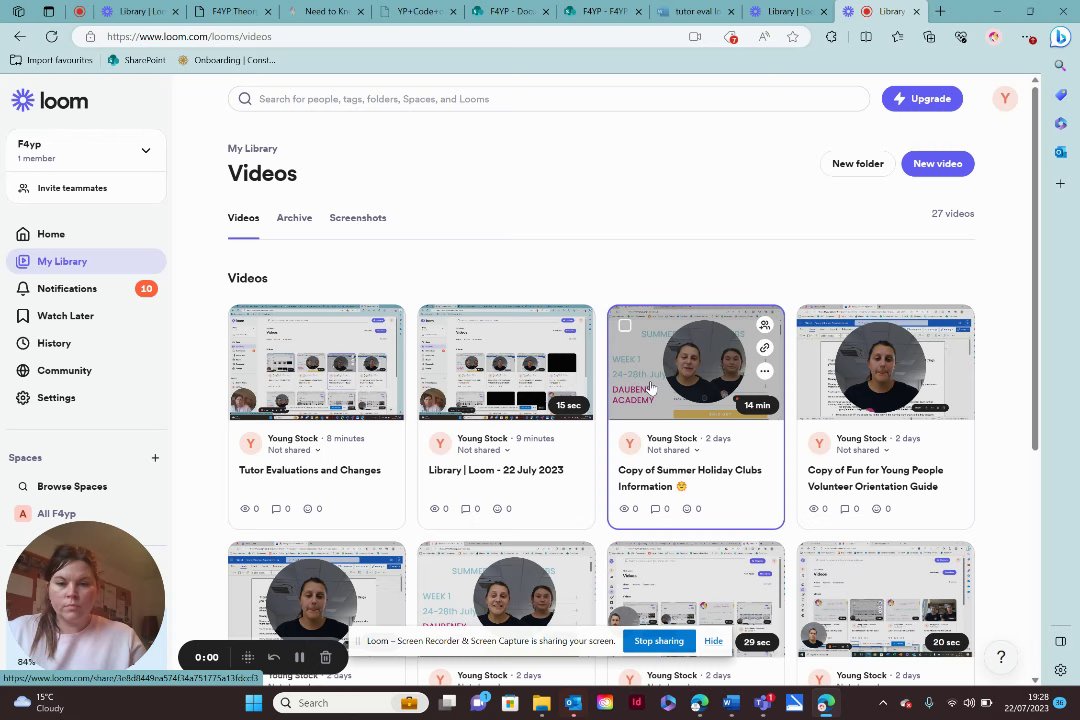Refresh the browser page
Image resolution: width=1080 pixels, height=720 pixels.
52,37
